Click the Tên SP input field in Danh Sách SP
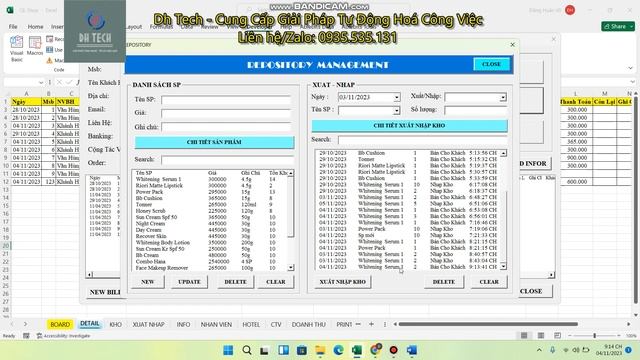The width and height of the screenshot is (640, 360). tap(226, 100)
